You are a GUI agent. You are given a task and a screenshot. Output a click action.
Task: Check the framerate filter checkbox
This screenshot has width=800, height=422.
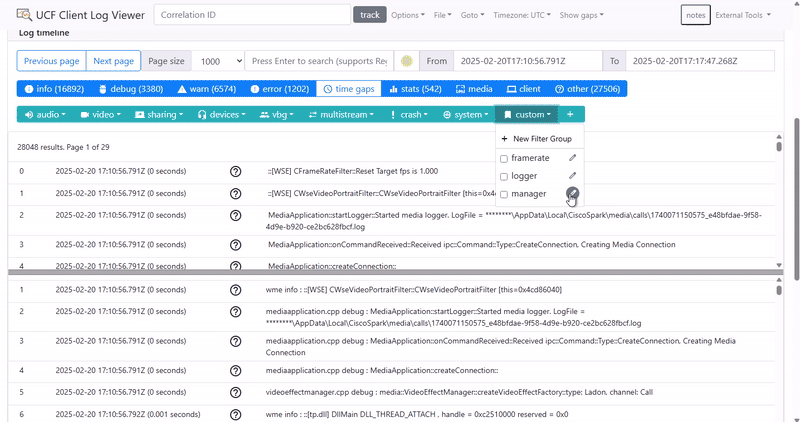pyautogui.click(x=504, y=159)
